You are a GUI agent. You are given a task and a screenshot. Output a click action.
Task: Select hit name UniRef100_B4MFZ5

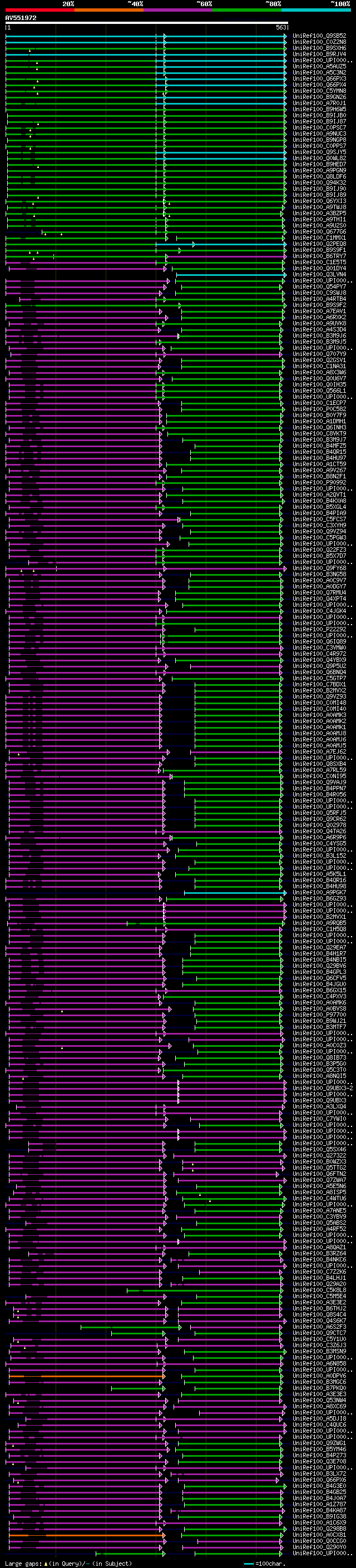(x=319, y=446)
